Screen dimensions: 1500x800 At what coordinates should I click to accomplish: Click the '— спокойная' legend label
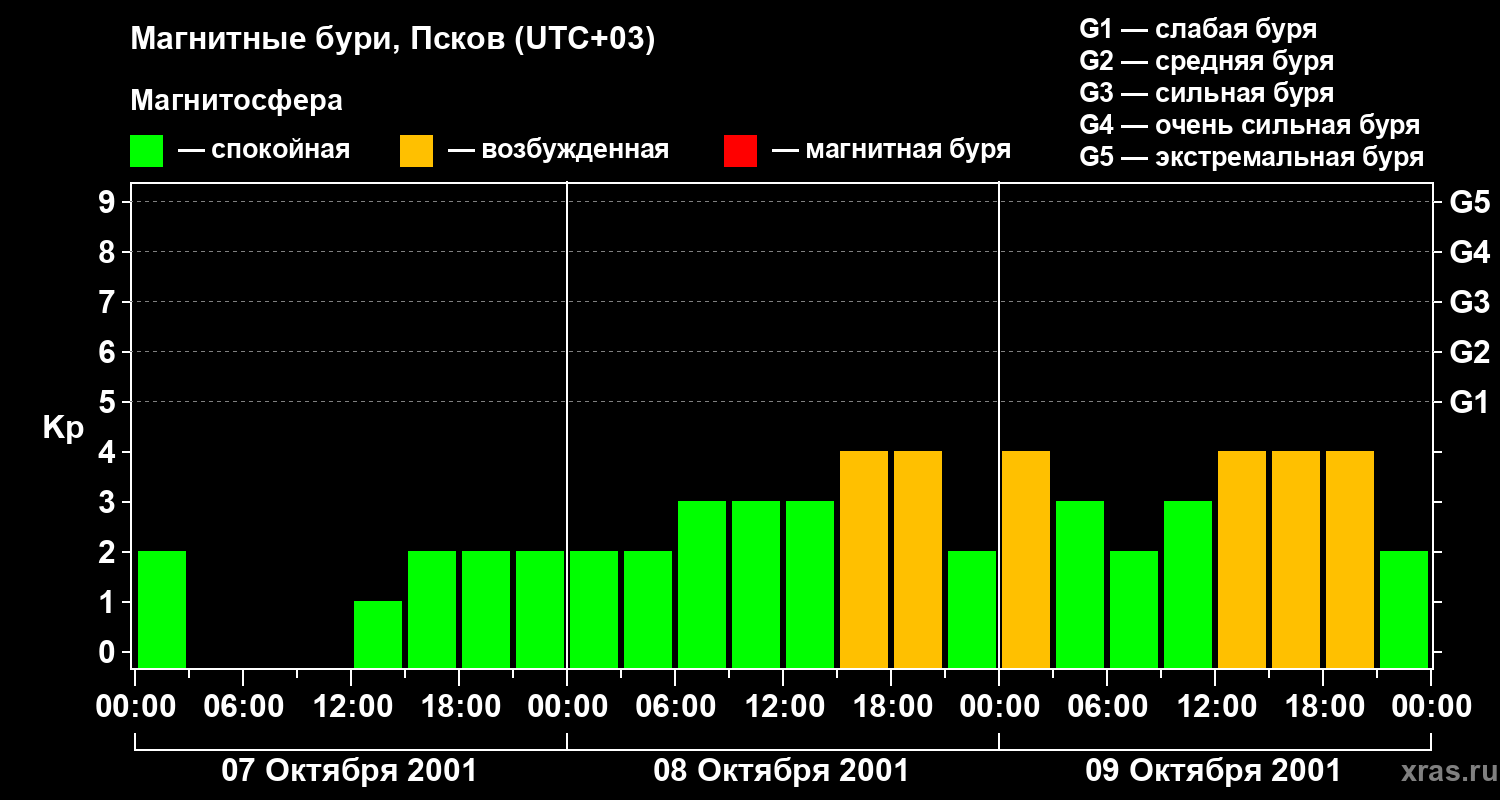[x=264, y=150]
